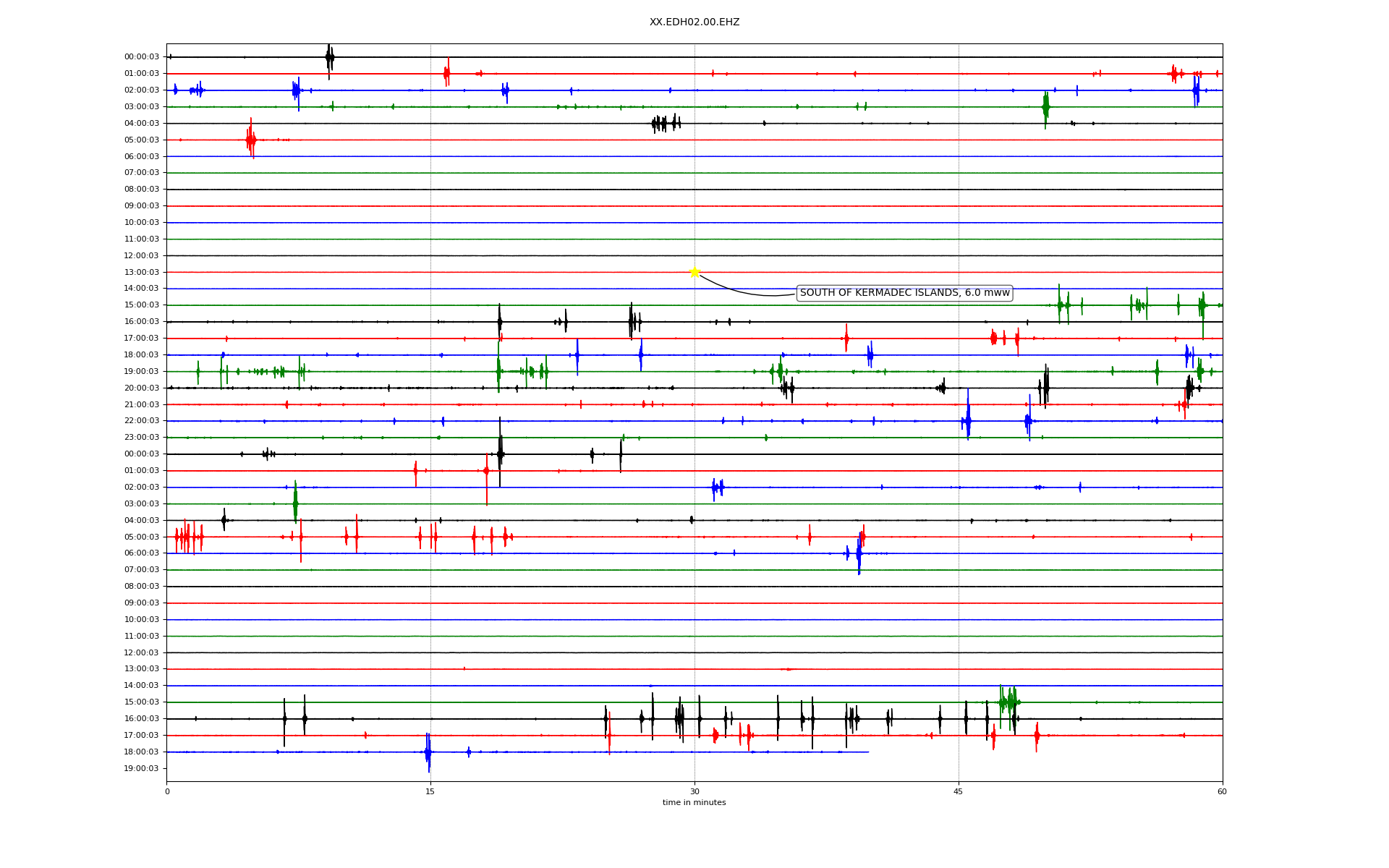
Task: Click the 21:00:03 row time label
Action: tap(142, 405)
